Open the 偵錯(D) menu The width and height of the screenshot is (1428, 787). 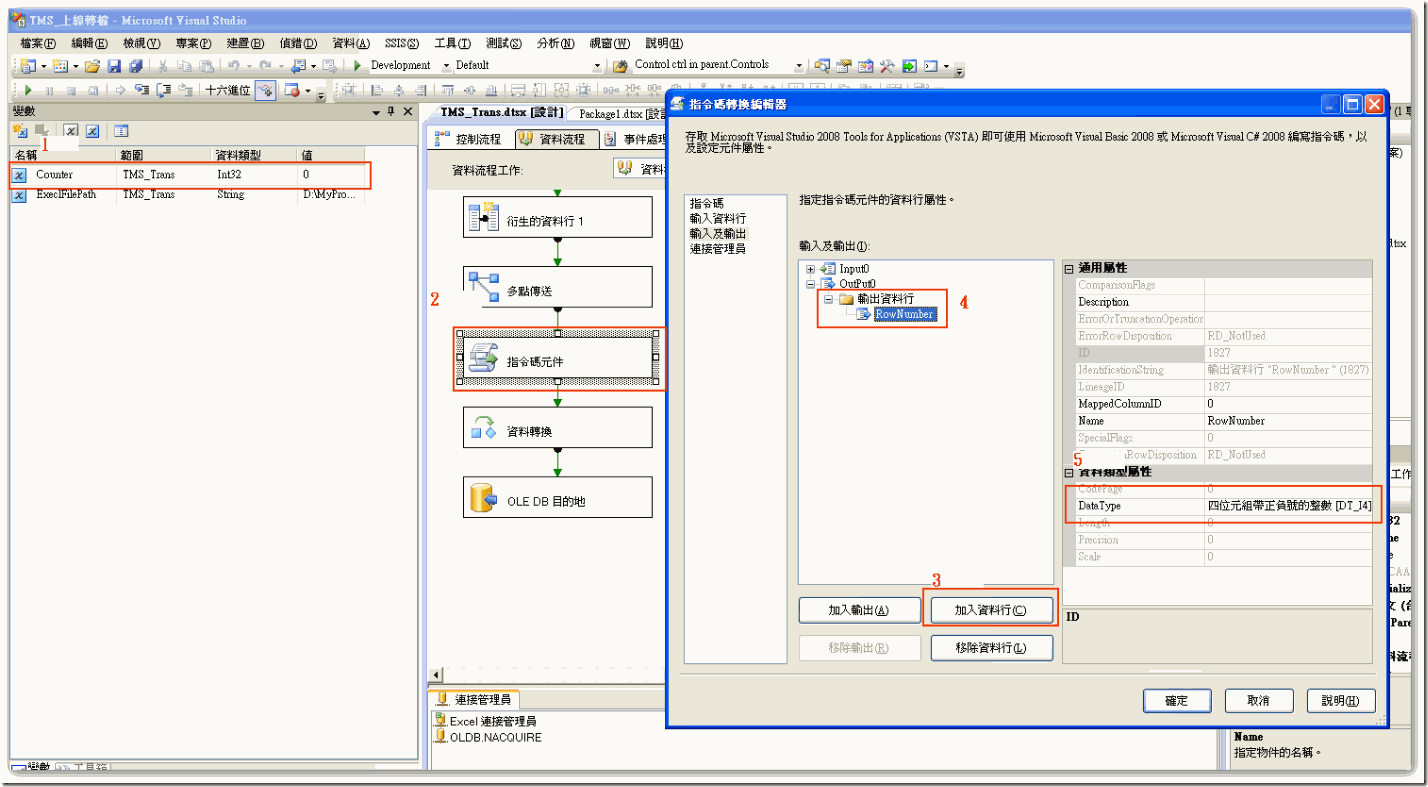(x=298, y=43)
